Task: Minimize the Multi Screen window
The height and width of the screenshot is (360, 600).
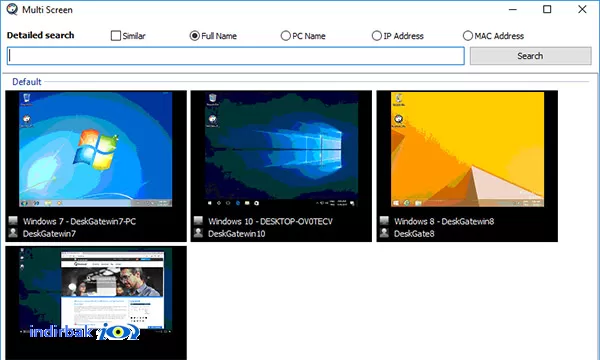Action: pos(513,9)
